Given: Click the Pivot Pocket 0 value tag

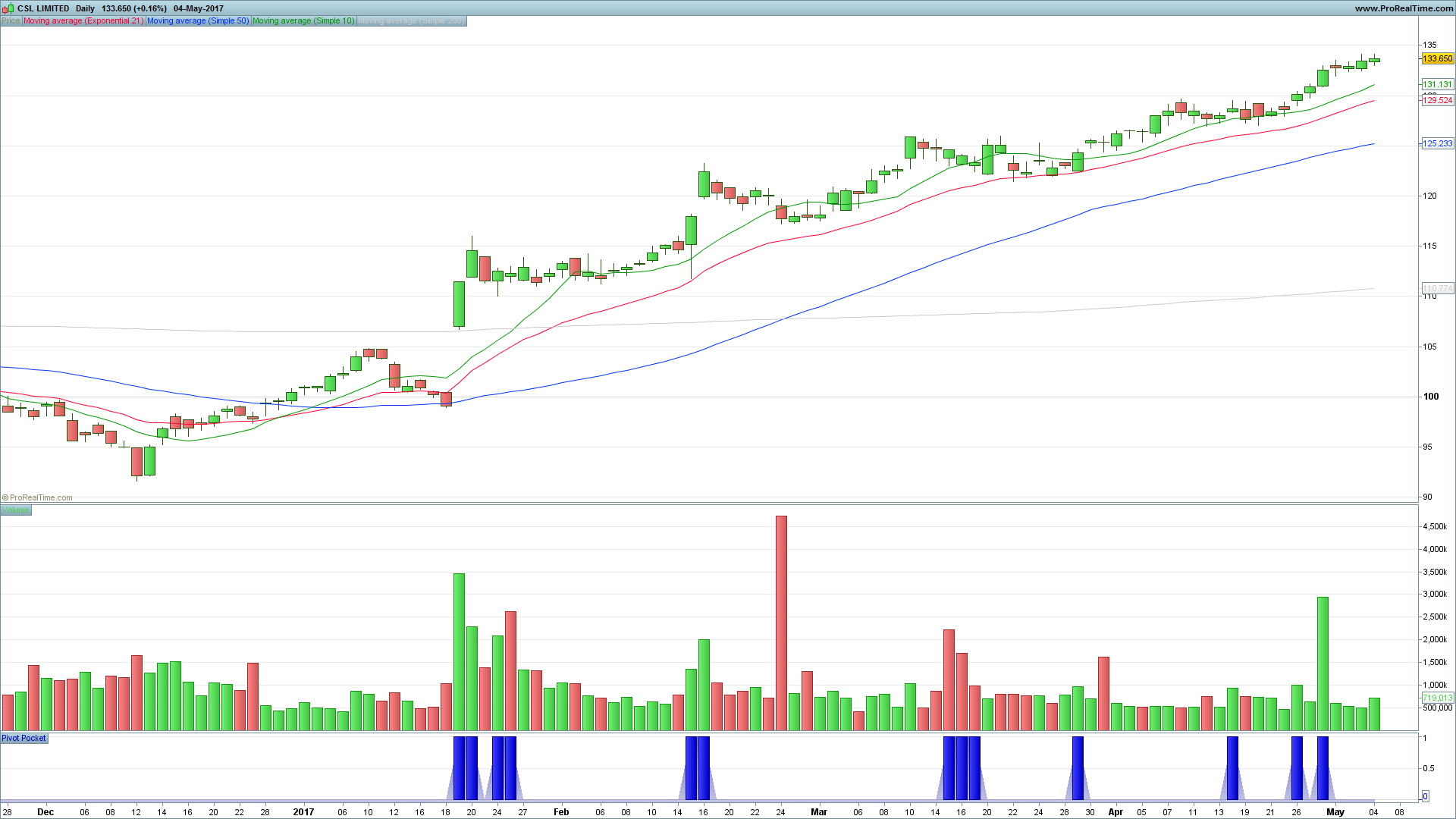Looking at the screenshot, I should [1425, 796].
